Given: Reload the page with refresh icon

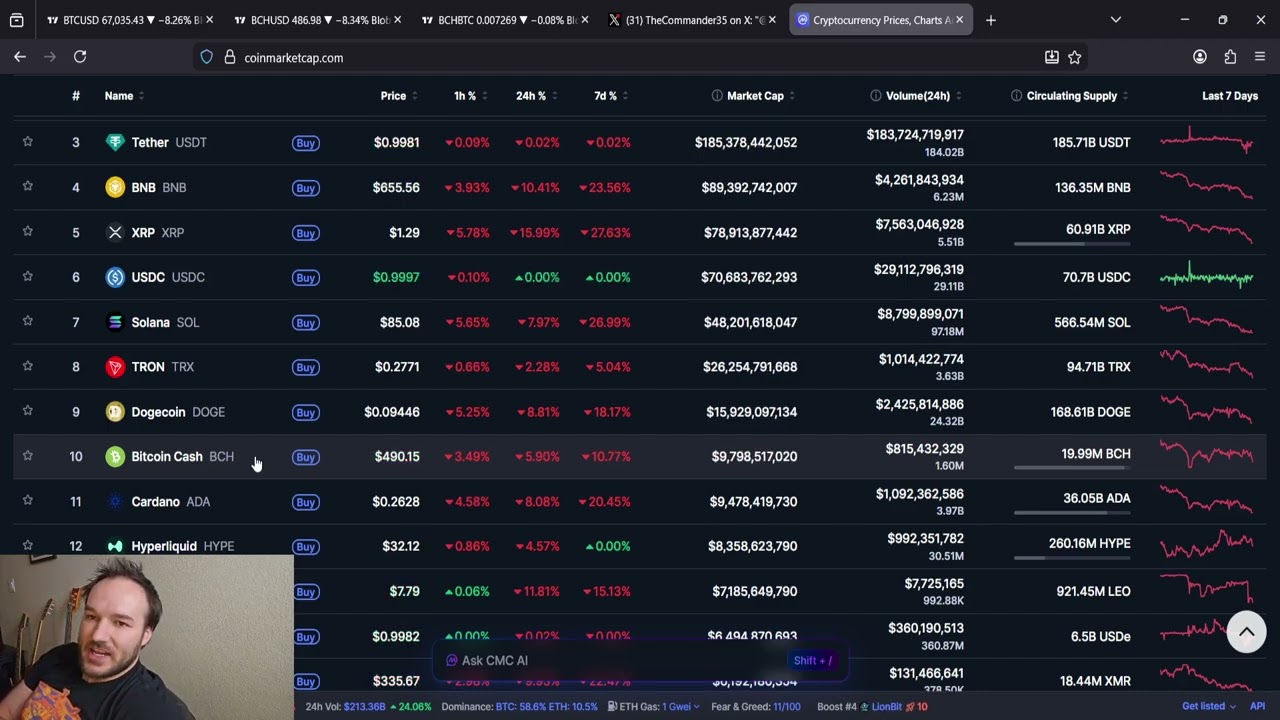Looking at the screenshot, I should coord(80,57).
